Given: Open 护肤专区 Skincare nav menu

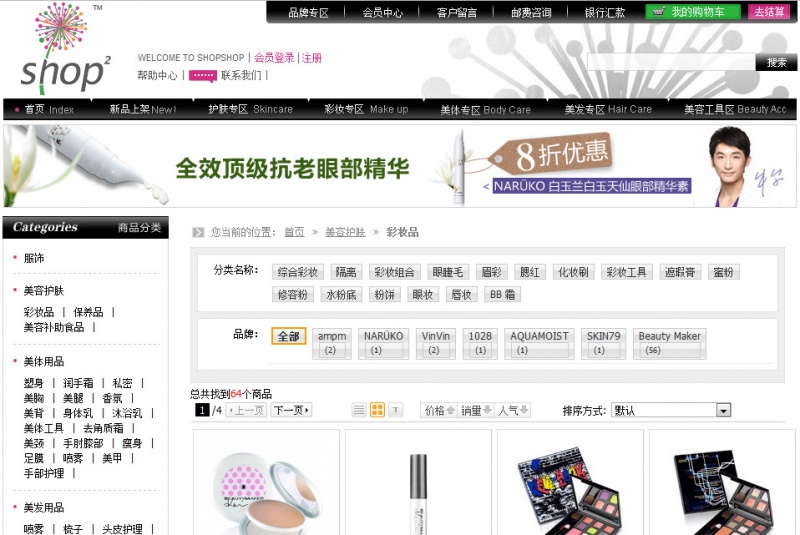Looking at the screenshot, I should click(x=250, y=109).
